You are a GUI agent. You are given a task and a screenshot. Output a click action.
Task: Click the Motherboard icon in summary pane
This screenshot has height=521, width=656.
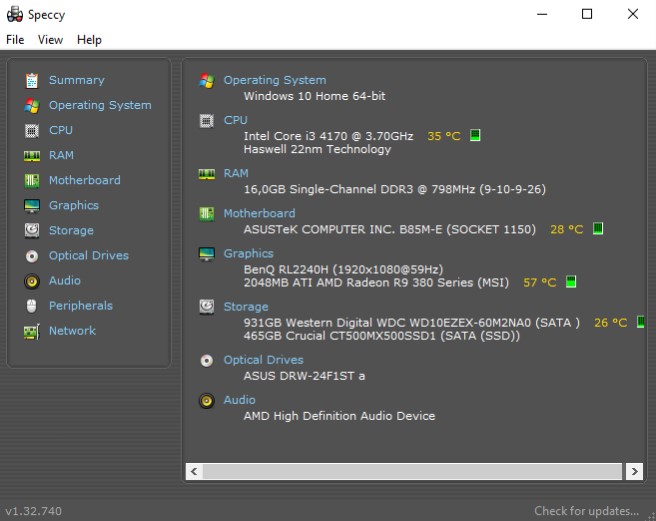207,214
